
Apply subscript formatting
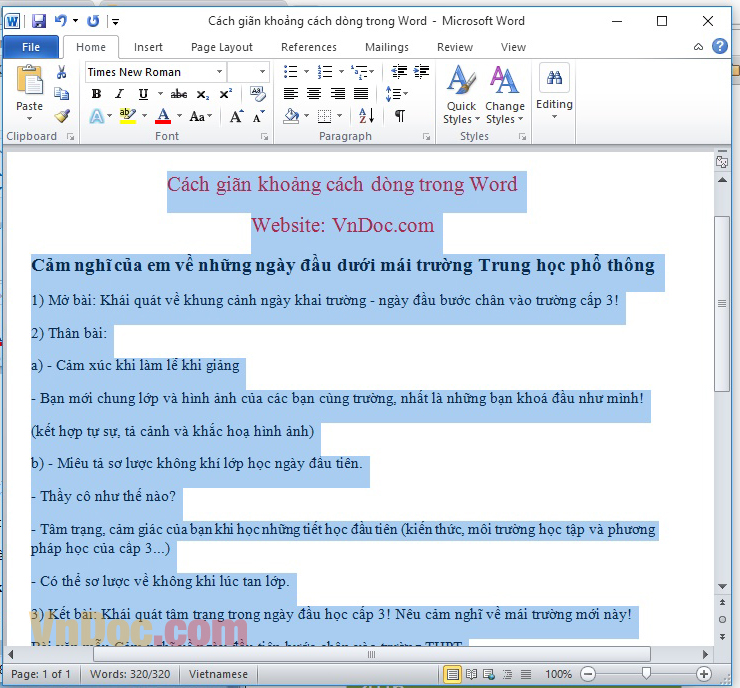point(202,94)
